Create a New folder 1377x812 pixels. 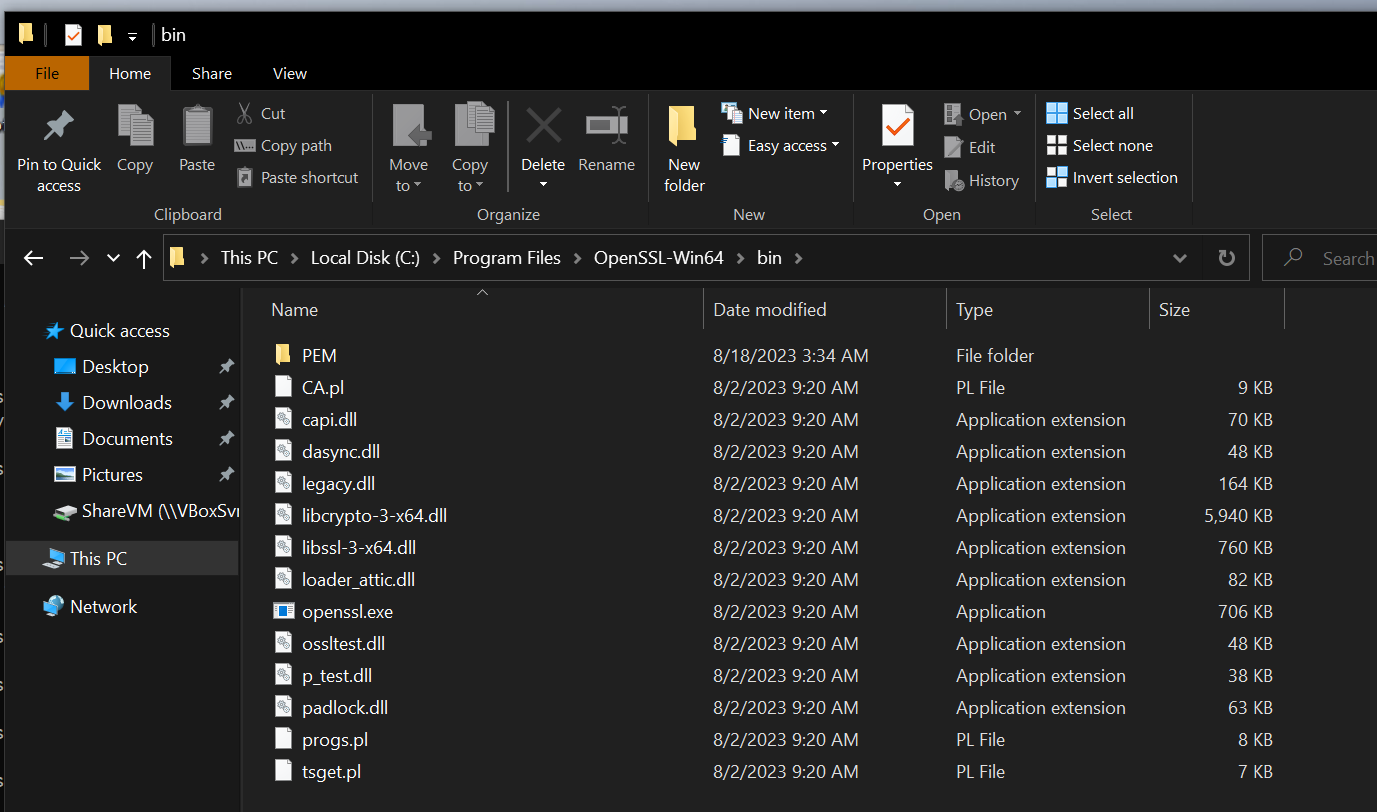[x=685, y=148]
